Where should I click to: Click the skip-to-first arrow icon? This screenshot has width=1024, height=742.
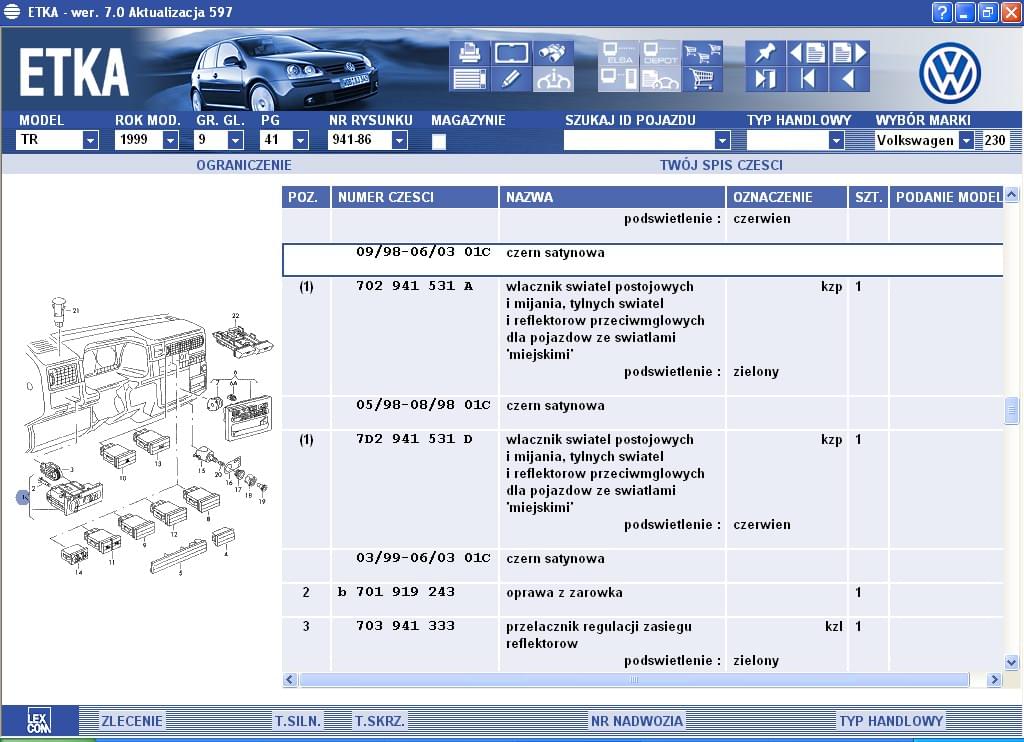point(807,79)
